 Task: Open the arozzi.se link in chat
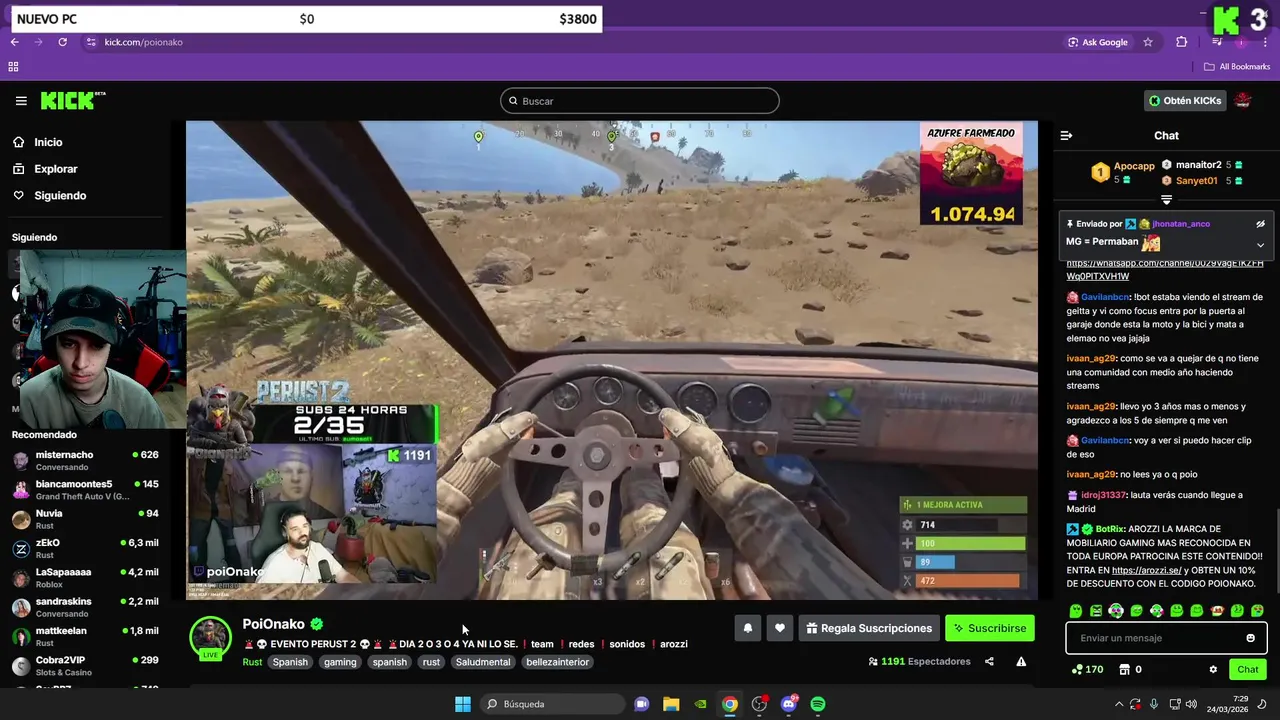[x=1146, y=570]
